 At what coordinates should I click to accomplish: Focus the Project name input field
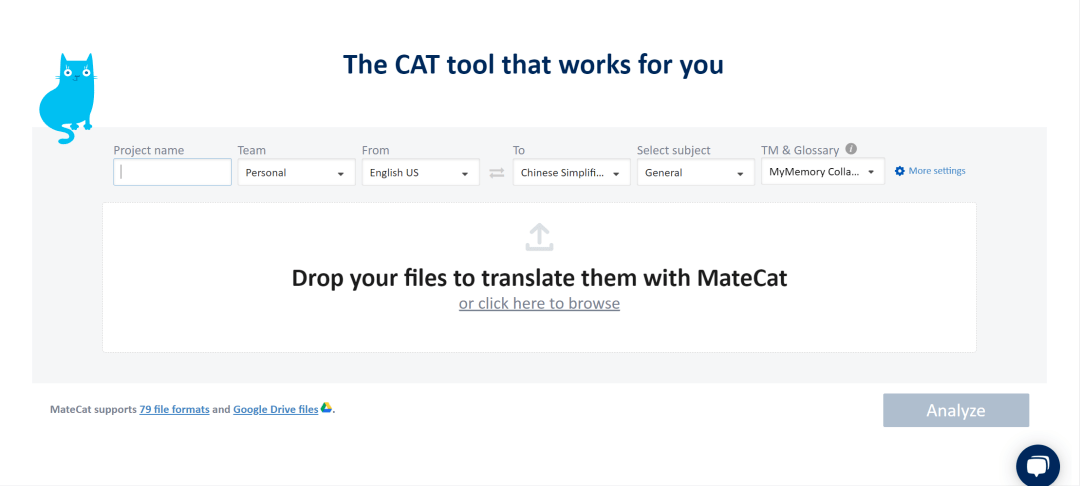click(172, 172)
